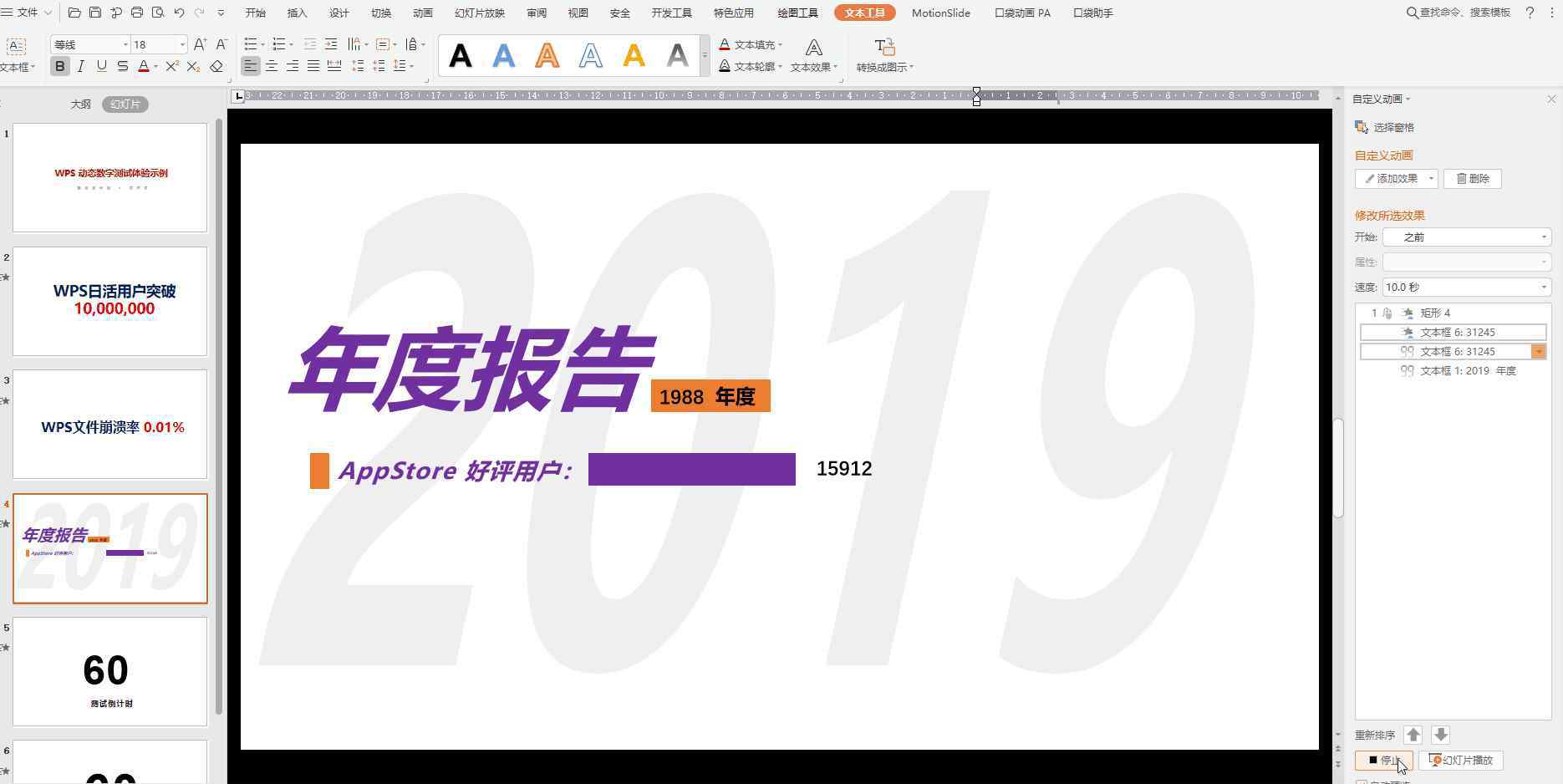Choose the black A text style preset
1563x784 pixels.
[x=460, y=56]
